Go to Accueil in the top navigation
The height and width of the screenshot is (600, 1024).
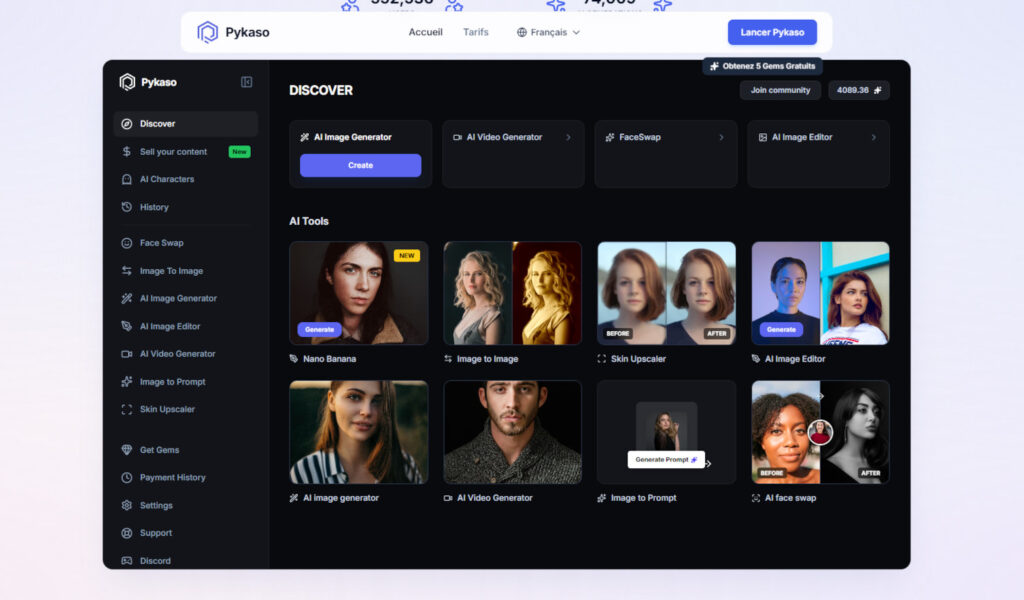pos(425,32)
